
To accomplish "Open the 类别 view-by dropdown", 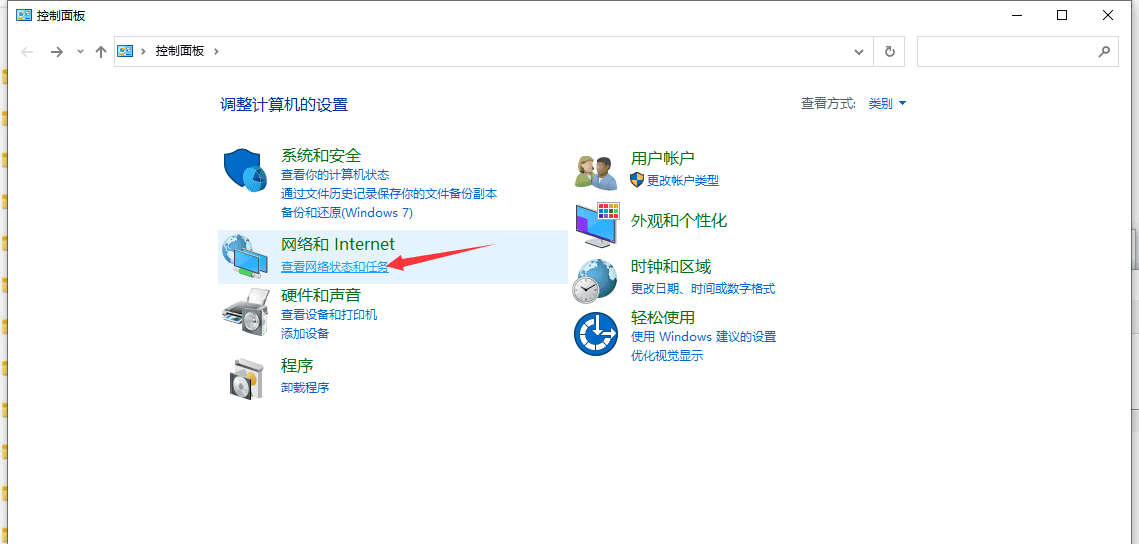I will 887,104.
